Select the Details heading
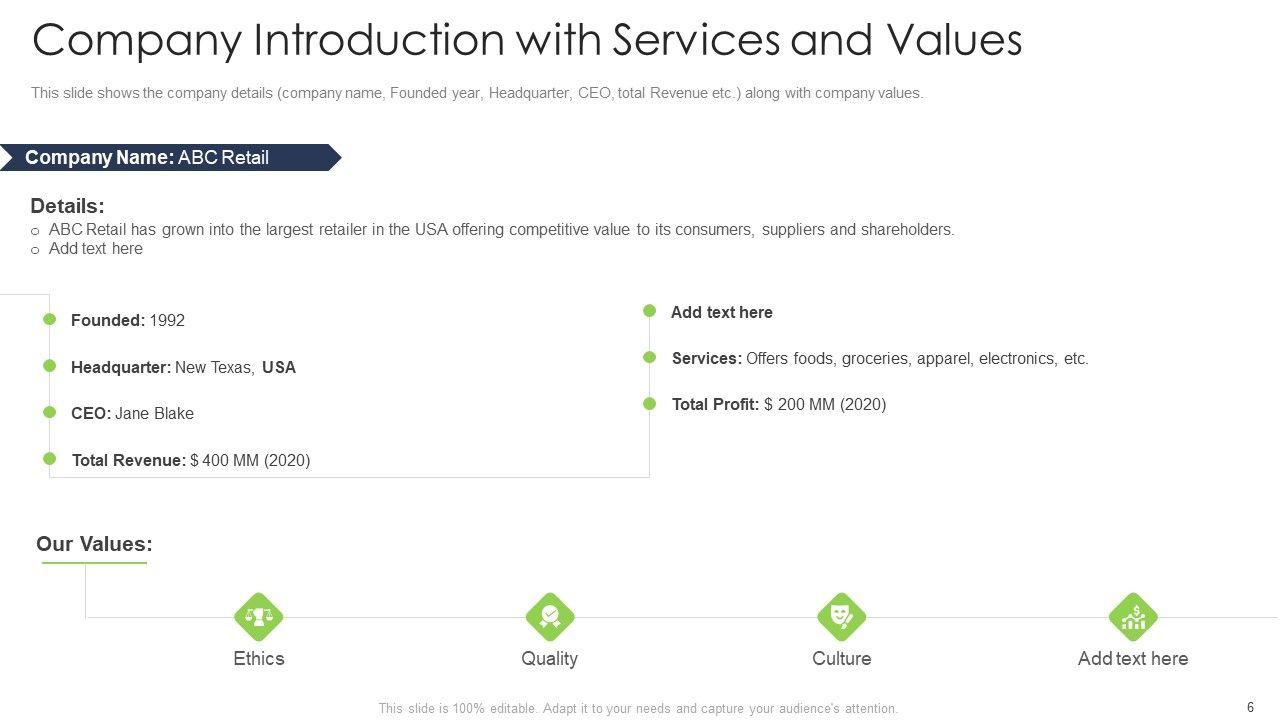The width and height of the screenshot is (1280, 720). (x=67, y=206)
